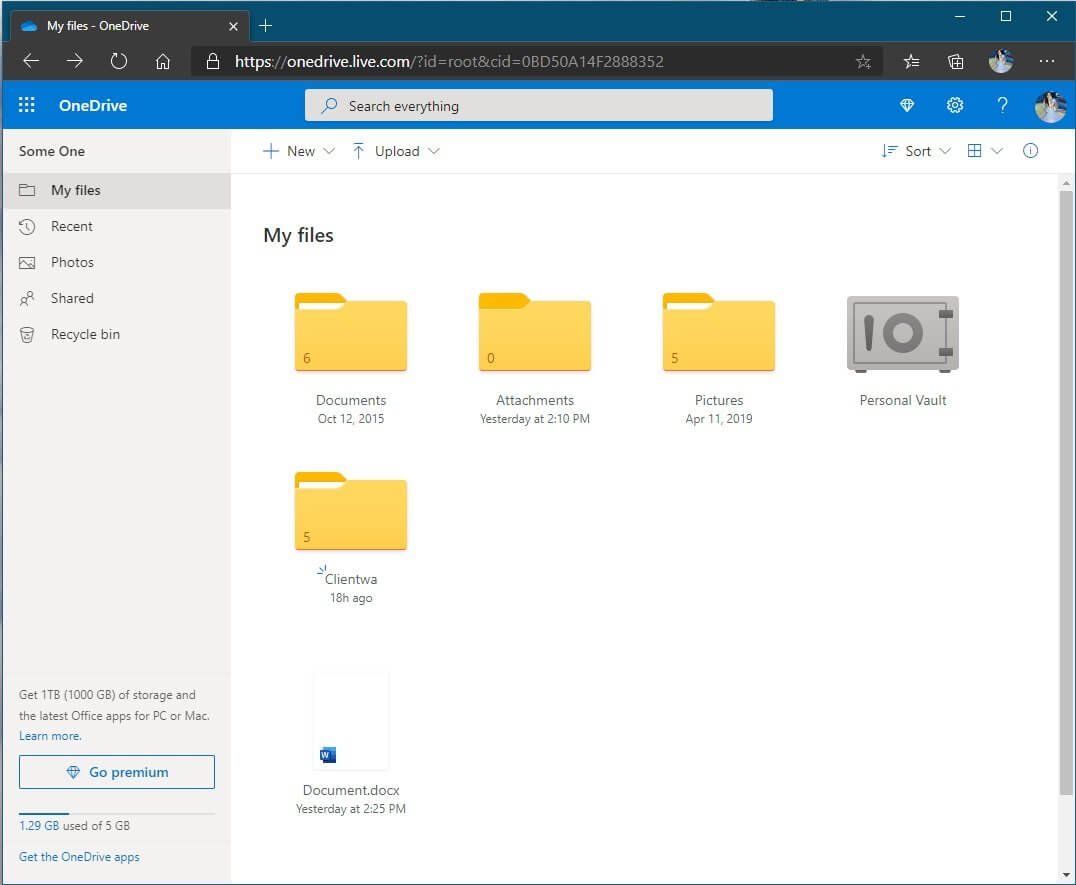Click the Search everything box
Image resolution: width=1076 pixels, height=885 pixels.
pos(539,105)
